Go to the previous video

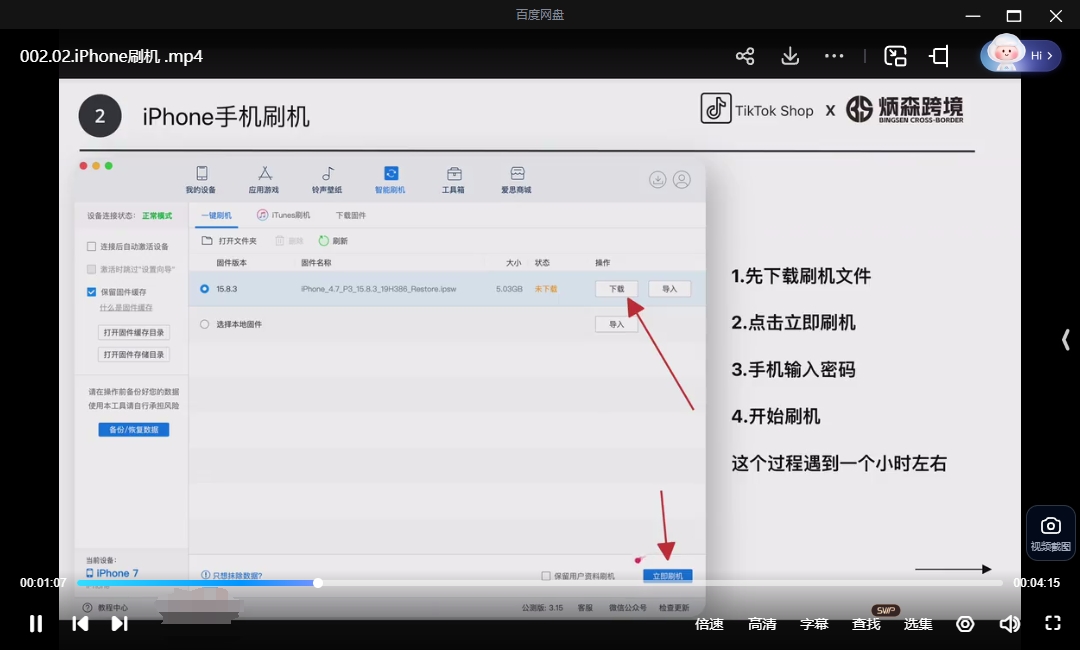pyautogui.click(x=80, y=623)
